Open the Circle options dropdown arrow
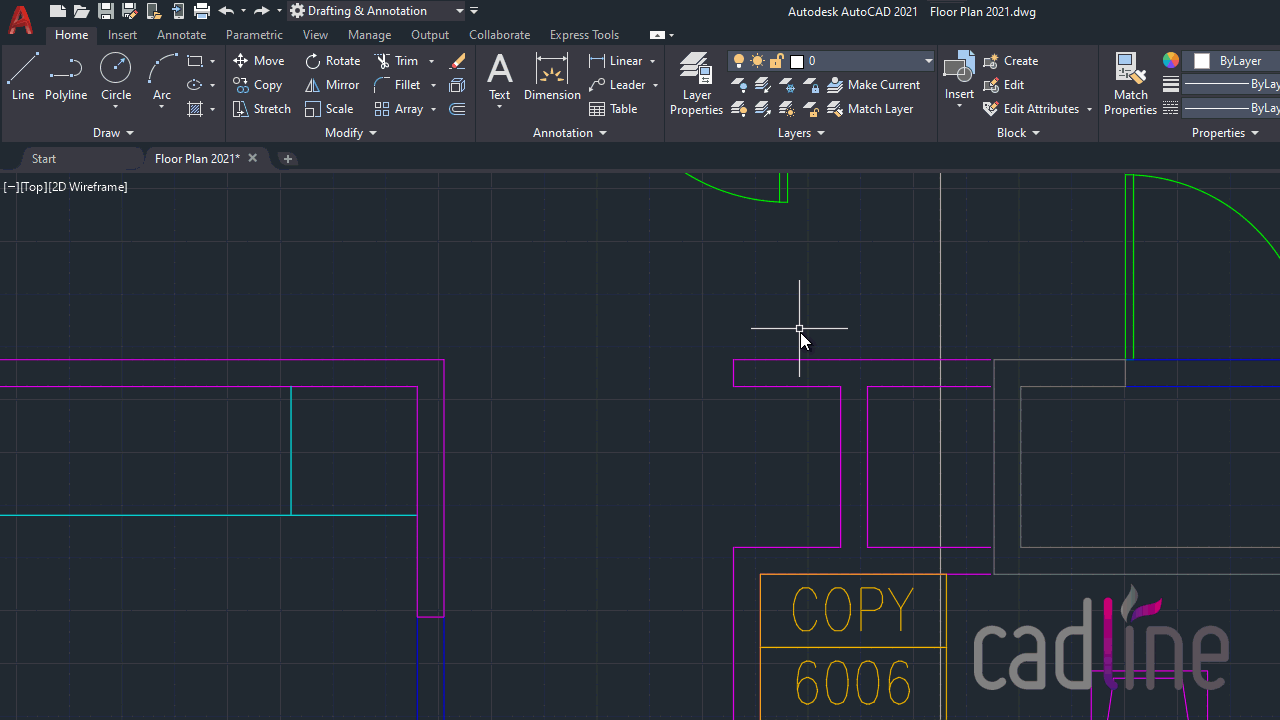Viewport: 1280px width, 720px height. coord(116,107)
